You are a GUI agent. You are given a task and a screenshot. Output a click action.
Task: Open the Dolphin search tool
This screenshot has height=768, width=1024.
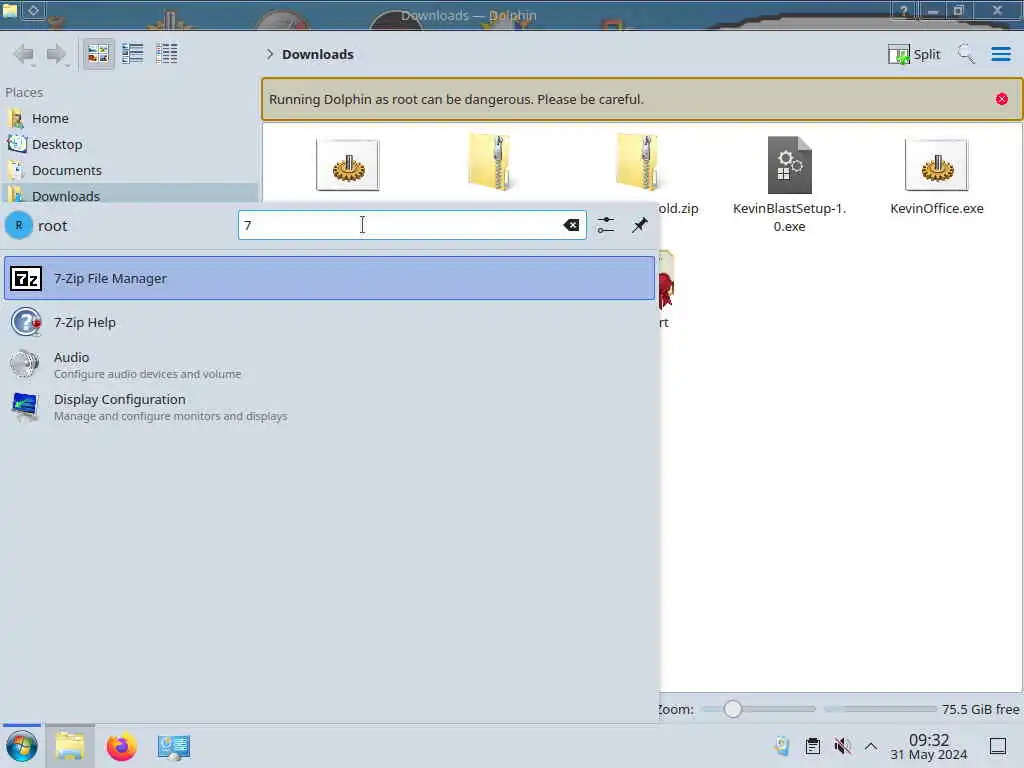click(x=966, y=54)
